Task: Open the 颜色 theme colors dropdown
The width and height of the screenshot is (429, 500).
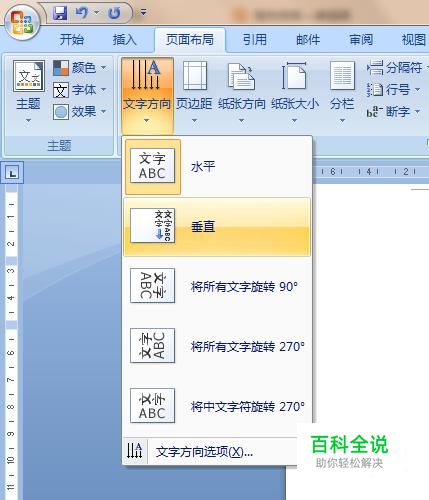Action: pyautogui.click(x=80, y=68)
